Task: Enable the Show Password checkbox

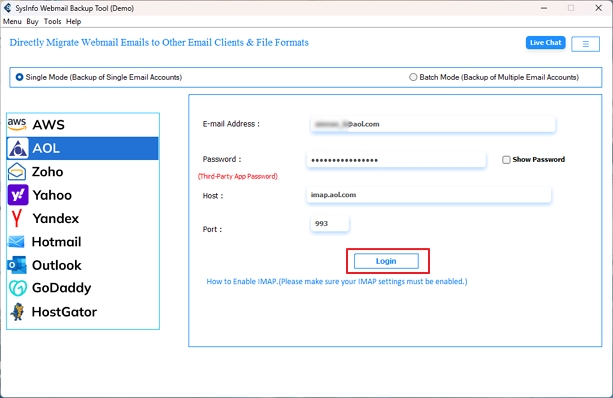Action: coord(506,160)
